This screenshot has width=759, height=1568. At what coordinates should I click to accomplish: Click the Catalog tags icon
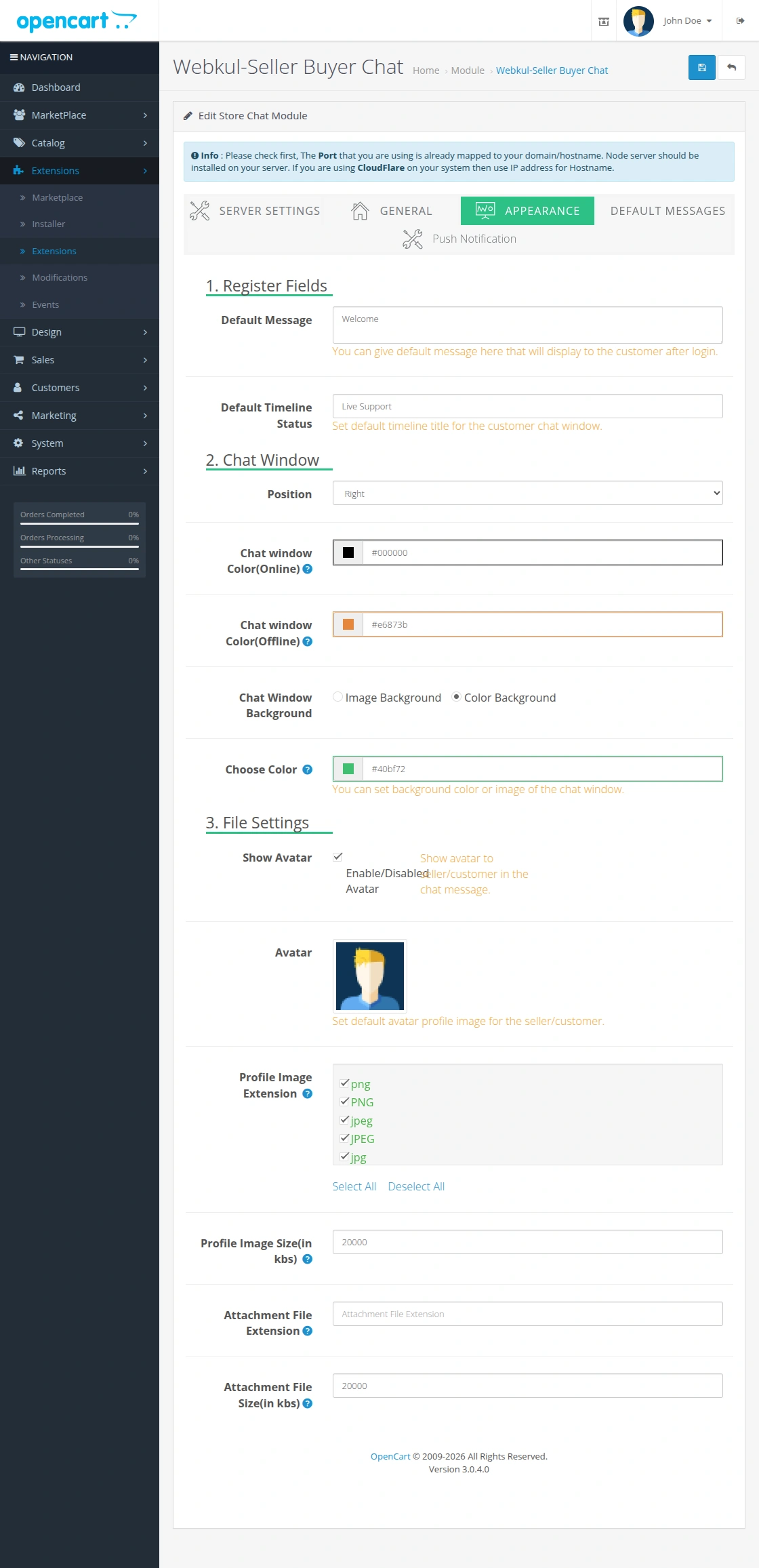(19, 143)
